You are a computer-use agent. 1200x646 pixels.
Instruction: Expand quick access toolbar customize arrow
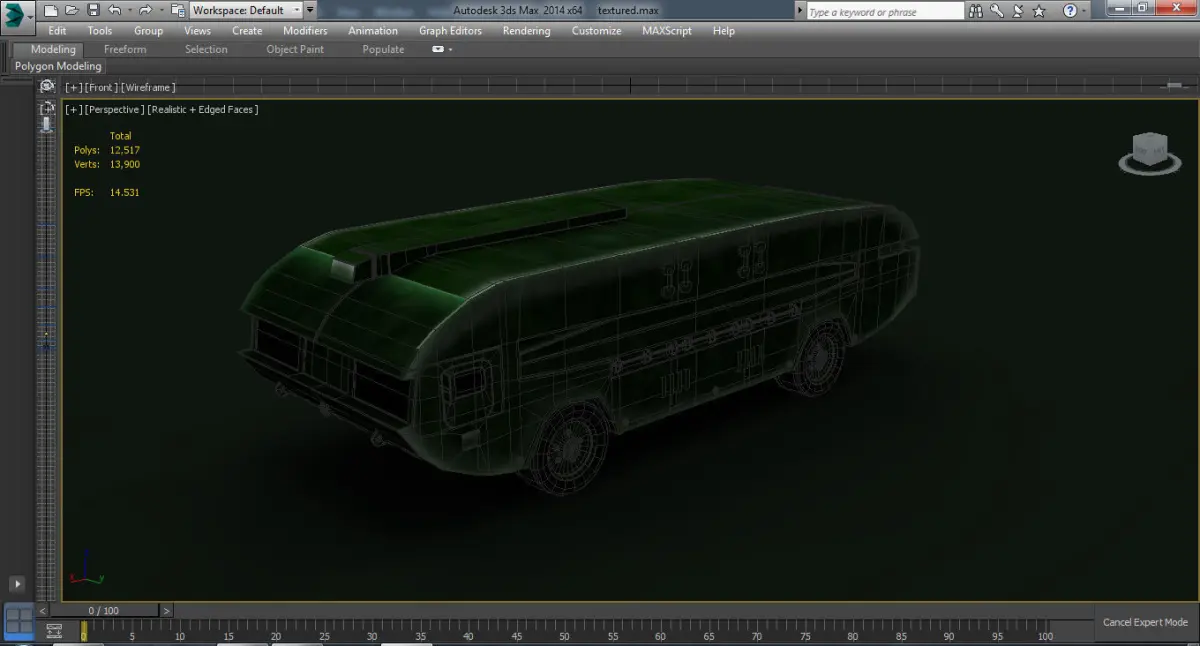pyautogui.click(x=310, y=10)
